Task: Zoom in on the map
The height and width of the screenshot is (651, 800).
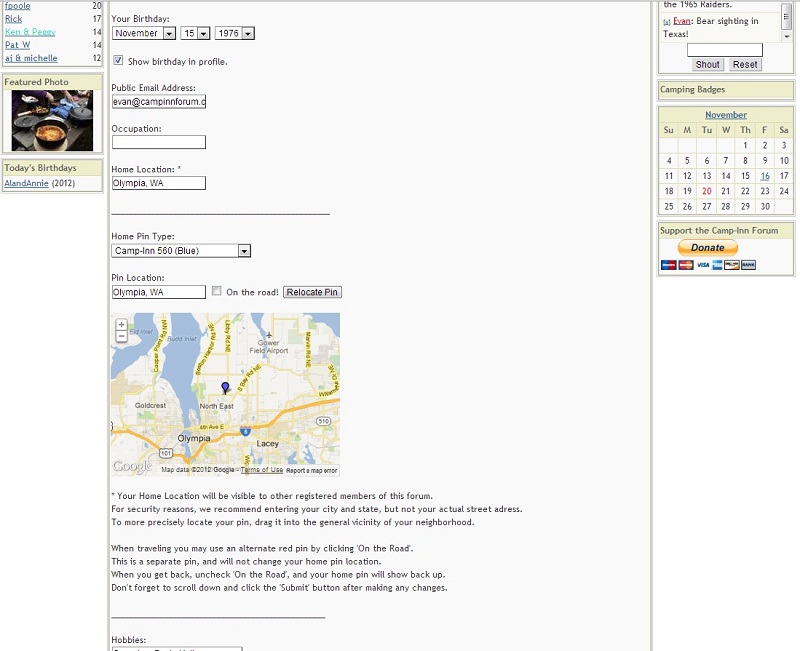Action: pos(122,325)
